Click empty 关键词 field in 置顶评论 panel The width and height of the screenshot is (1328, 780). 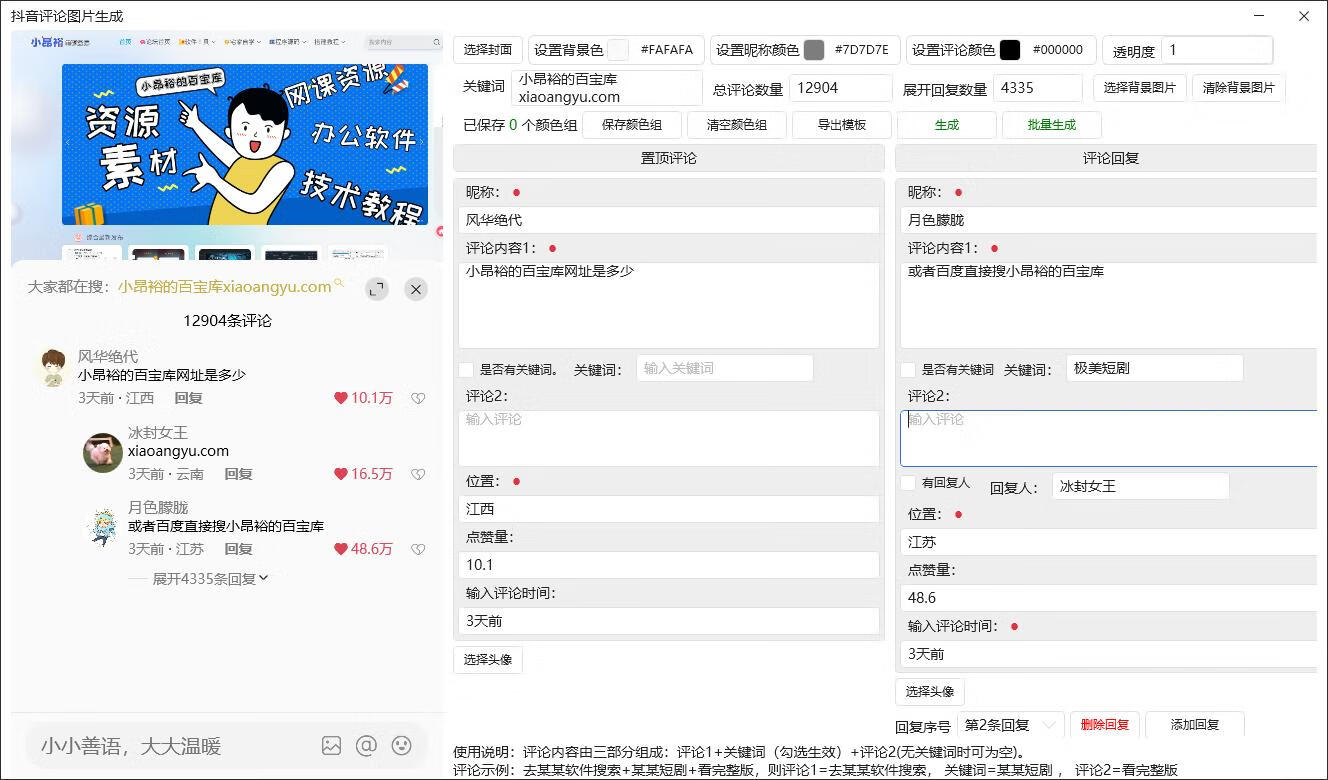coord(725,368)
